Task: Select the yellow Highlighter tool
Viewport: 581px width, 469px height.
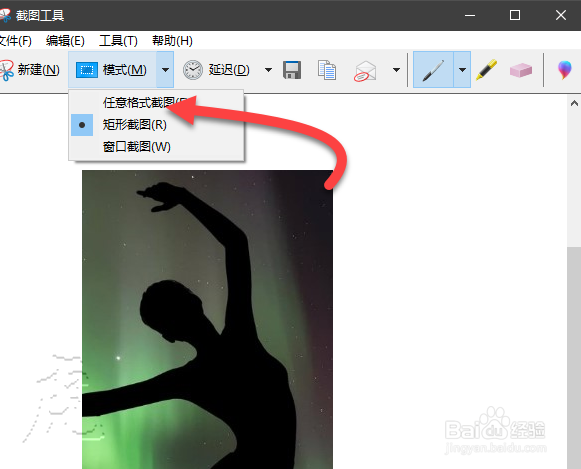Action: coord(487,70)
